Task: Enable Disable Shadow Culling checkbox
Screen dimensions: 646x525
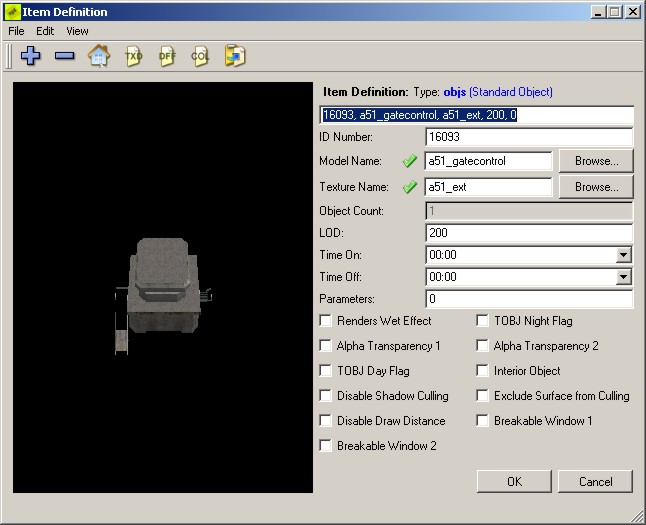Action: point(325,396)
